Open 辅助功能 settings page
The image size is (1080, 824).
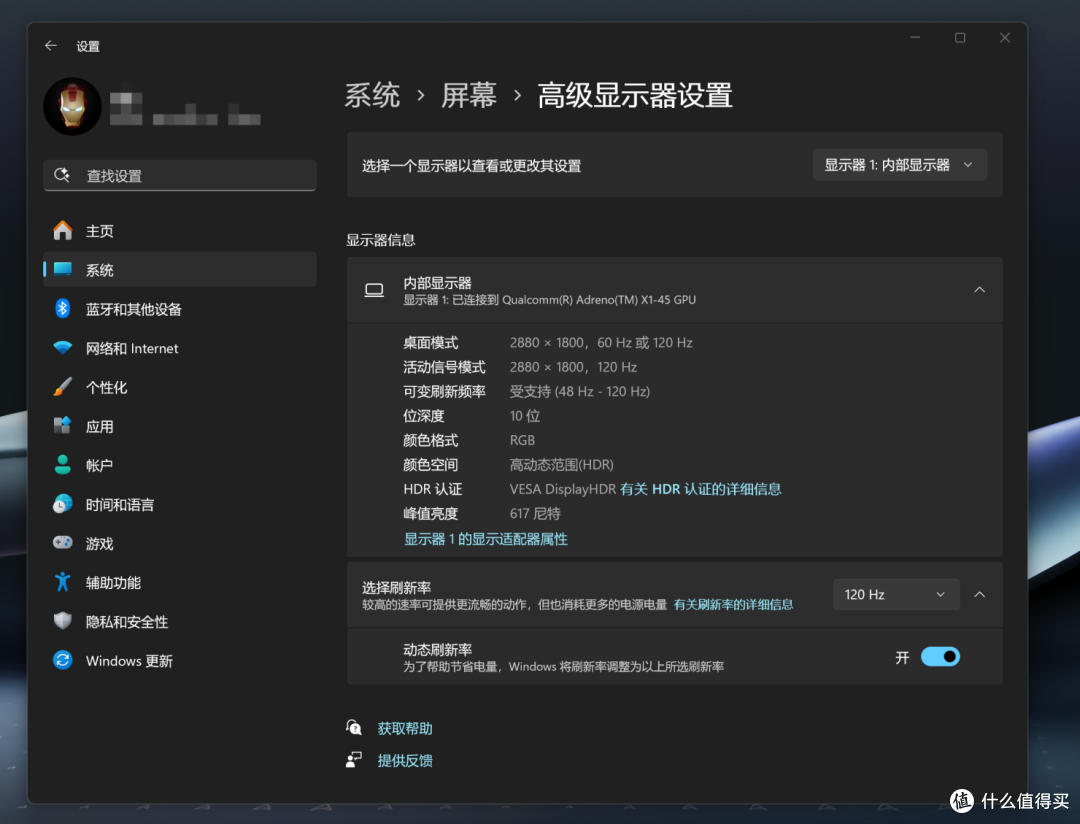[x=180, y=583]
